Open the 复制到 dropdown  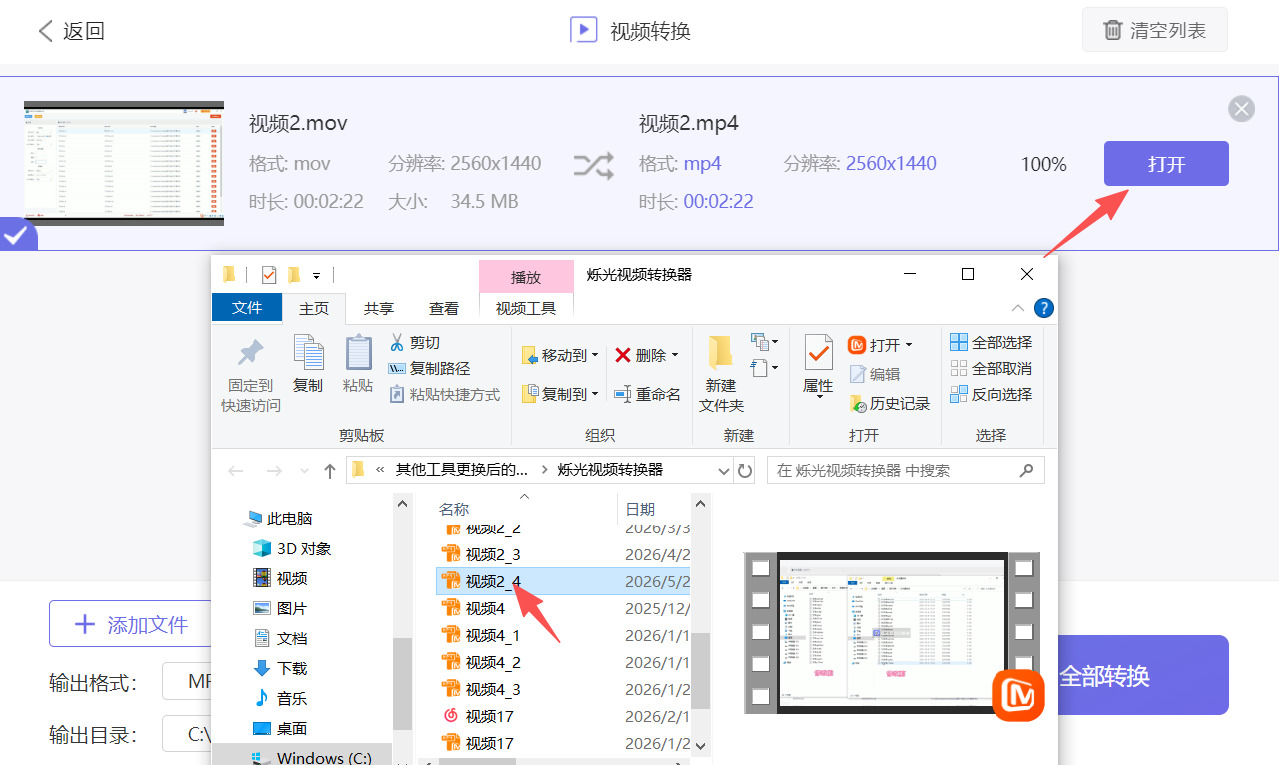point(560,394)
